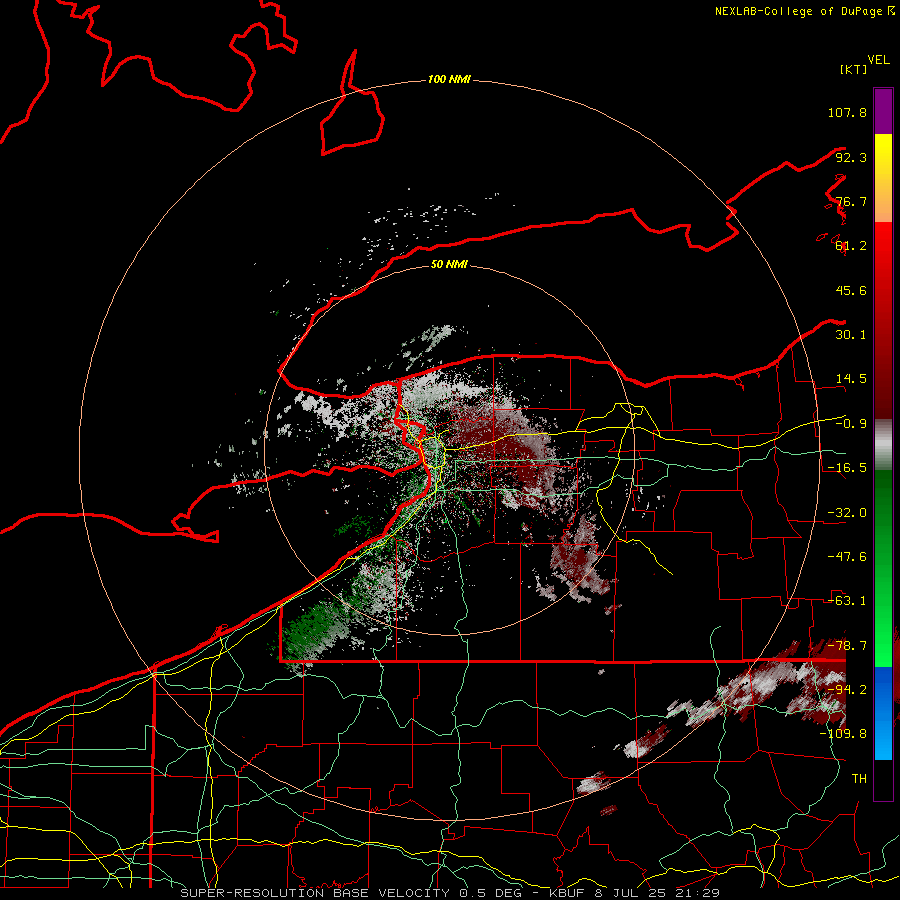The height and width of the screenshot is (900, 900).
Task: Select the -47.6 velocity scale value
Action: pos(847,557)
